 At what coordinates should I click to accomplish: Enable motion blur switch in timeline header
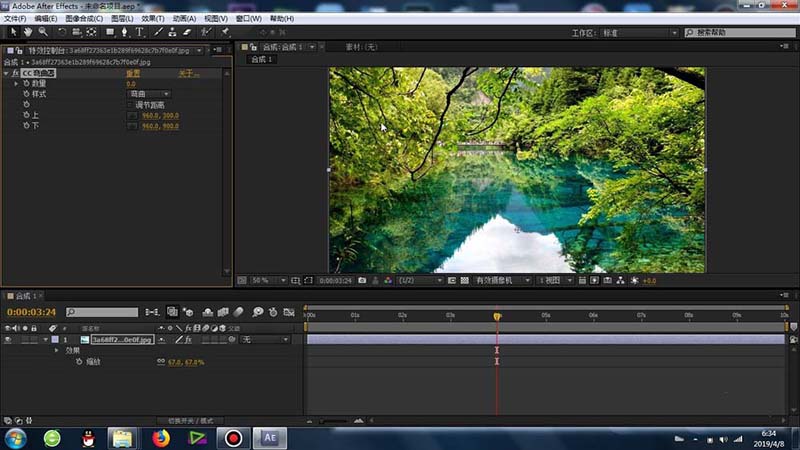[x=238, y=312]
